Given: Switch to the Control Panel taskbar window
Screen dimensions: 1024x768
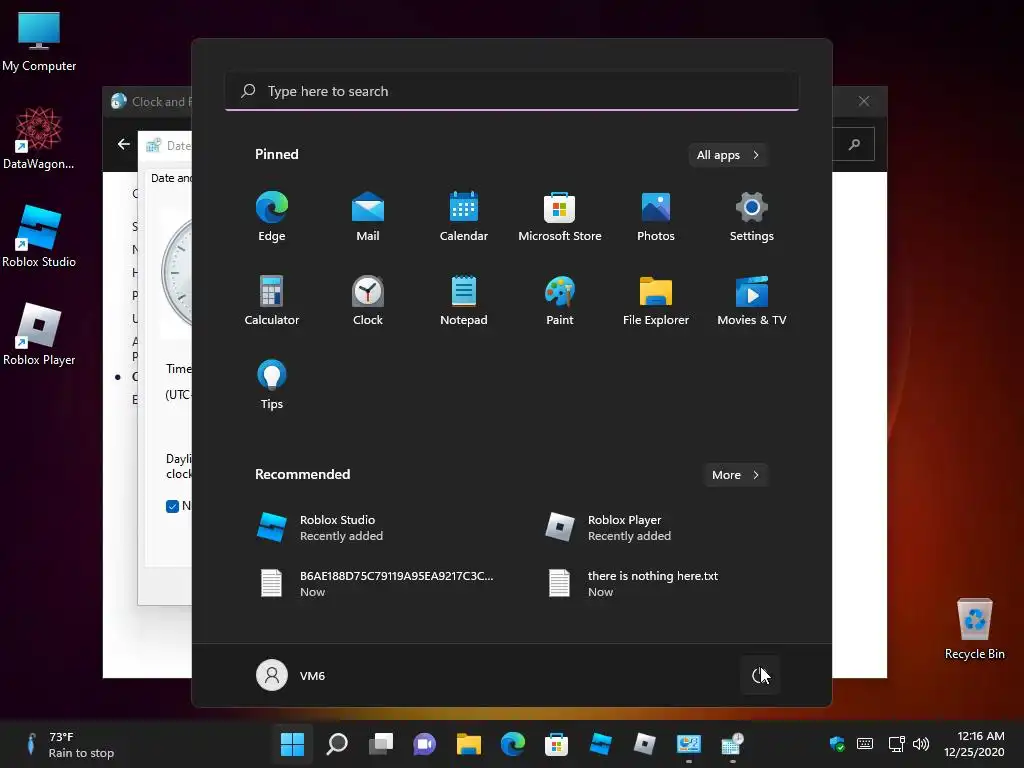Looking at the screenshot, I should [688, 743].
